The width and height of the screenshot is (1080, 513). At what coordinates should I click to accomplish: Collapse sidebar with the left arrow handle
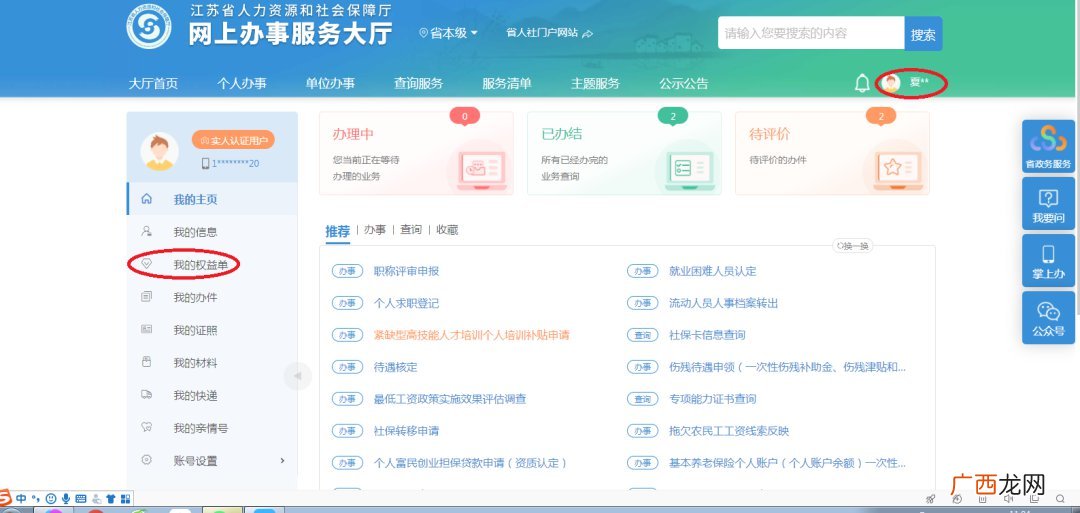[x=298, y=376]
